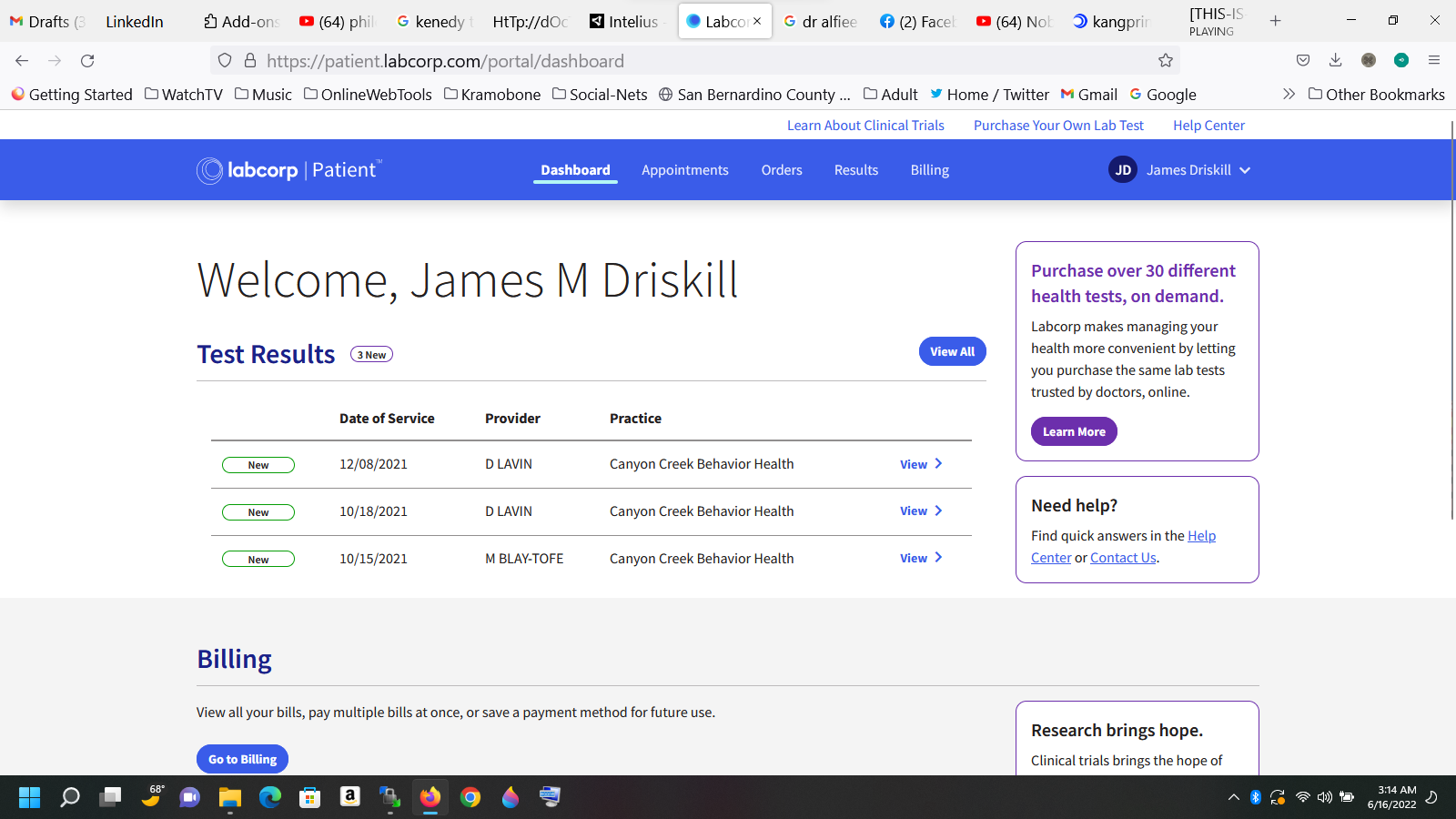Open the Pocket save icon
The width and height of the screenshot is (1456, 819).
click(x=1303, y=61)
